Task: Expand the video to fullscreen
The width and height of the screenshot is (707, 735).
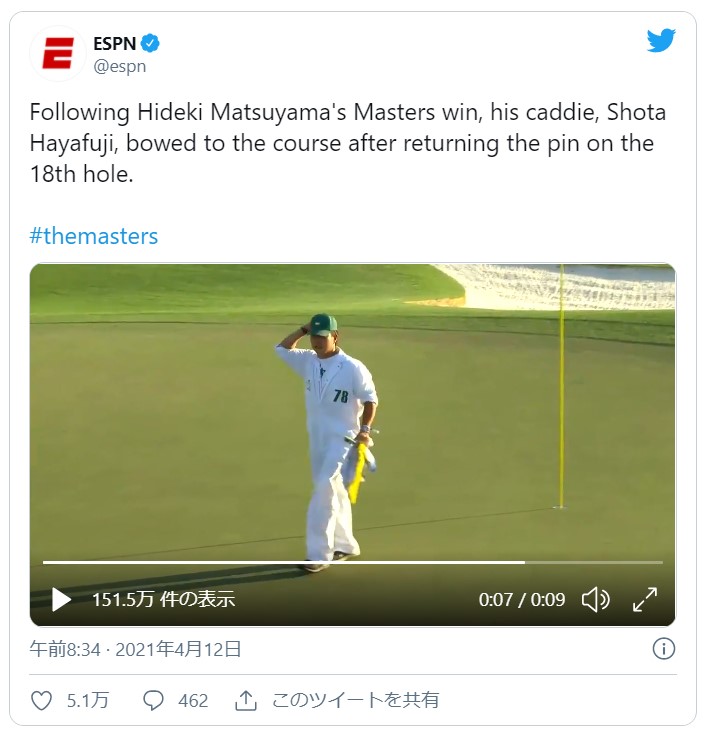Action: (x=645, y=600)
